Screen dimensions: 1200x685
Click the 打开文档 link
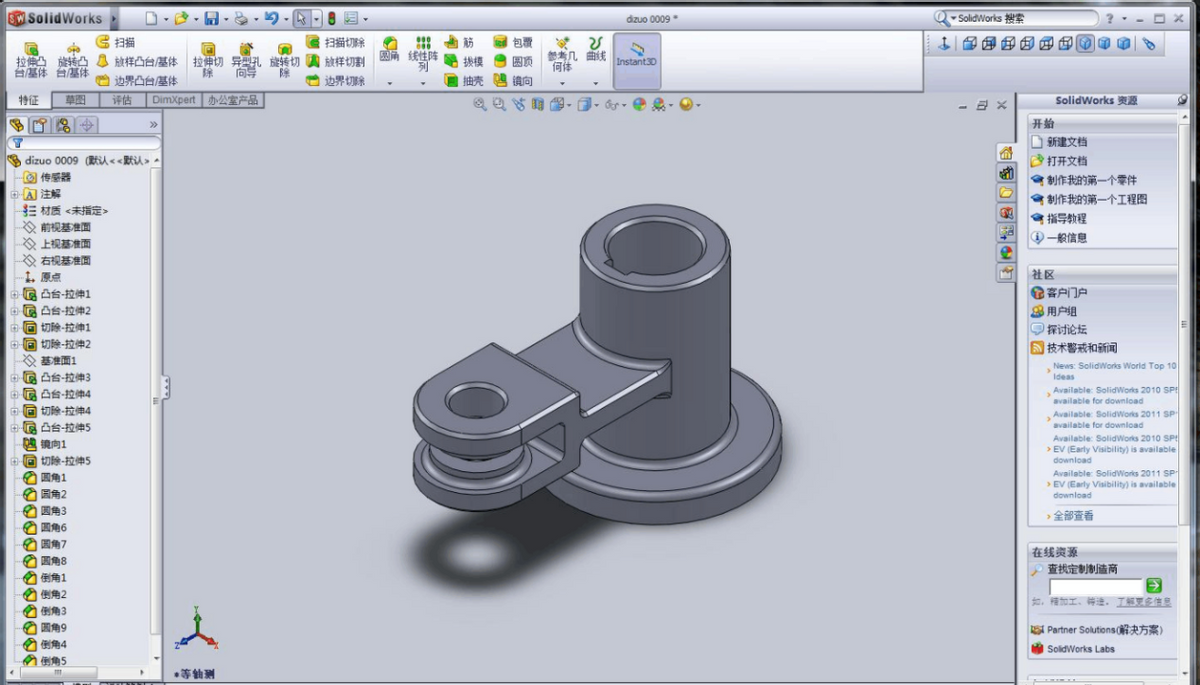coord(1067,161)
